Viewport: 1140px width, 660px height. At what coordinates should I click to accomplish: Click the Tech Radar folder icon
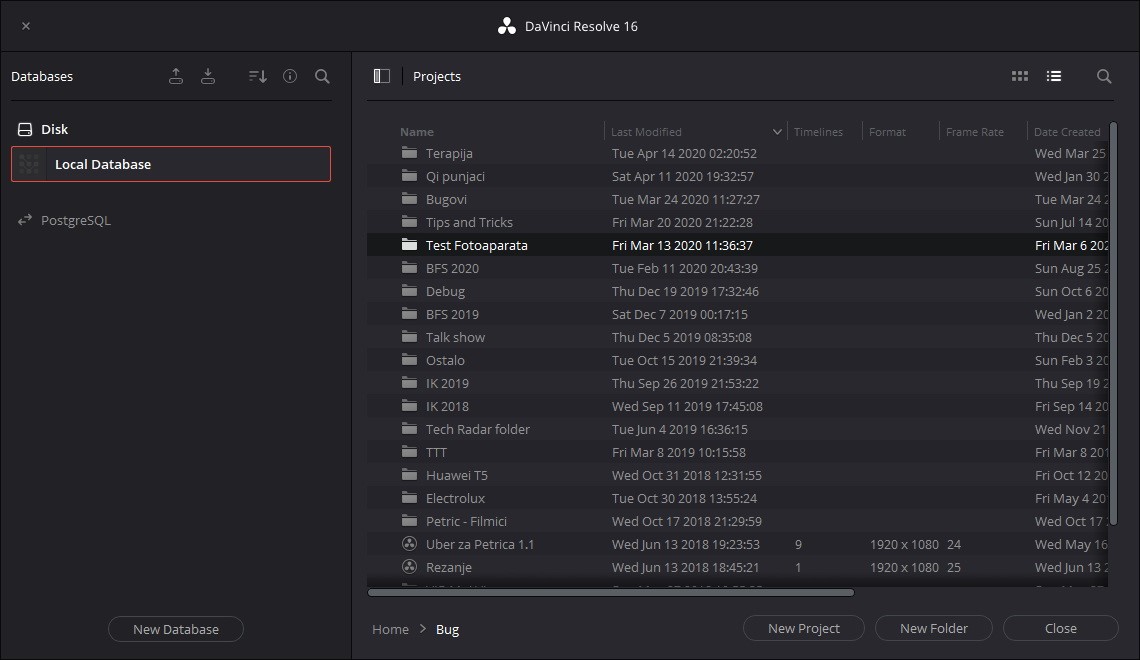pyautogui.click(x=409, y=429)
